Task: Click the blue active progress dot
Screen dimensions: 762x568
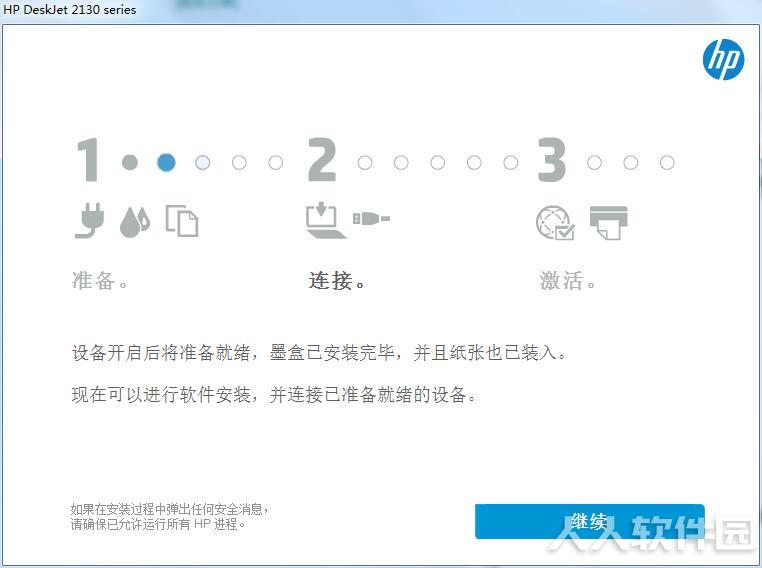Action: tap(166, 162)
